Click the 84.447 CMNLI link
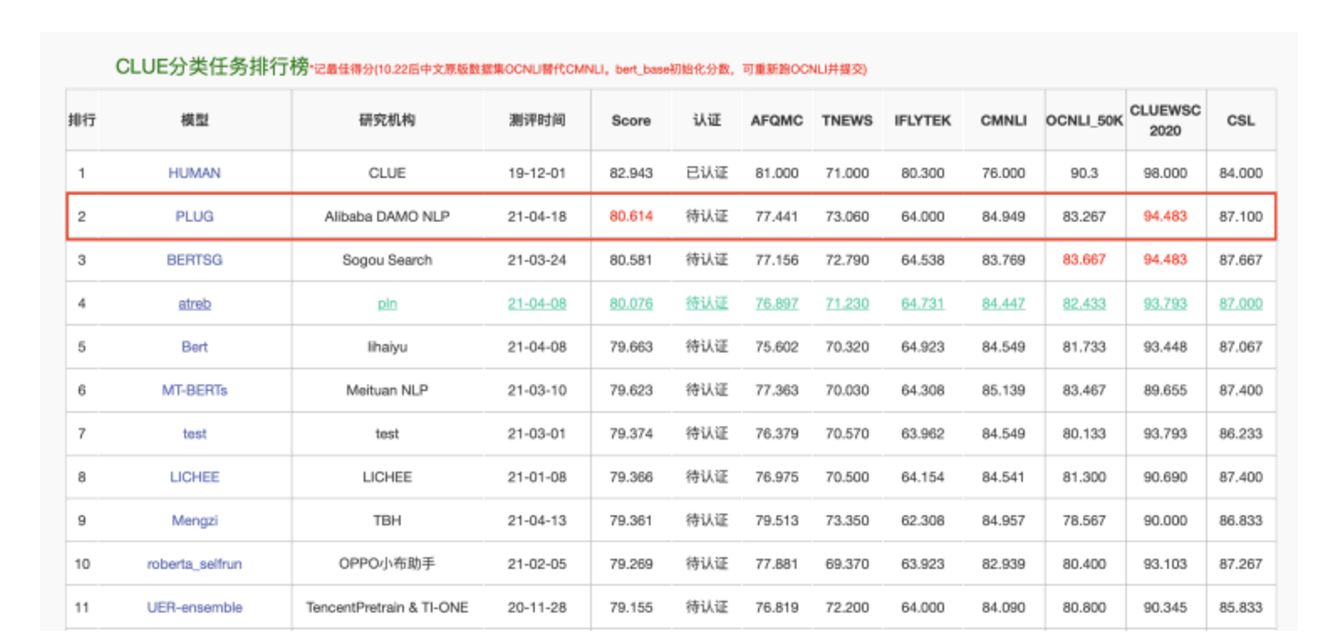Image resolution: width=1319 pixels, height=644 pixels. pos(1003,303)
